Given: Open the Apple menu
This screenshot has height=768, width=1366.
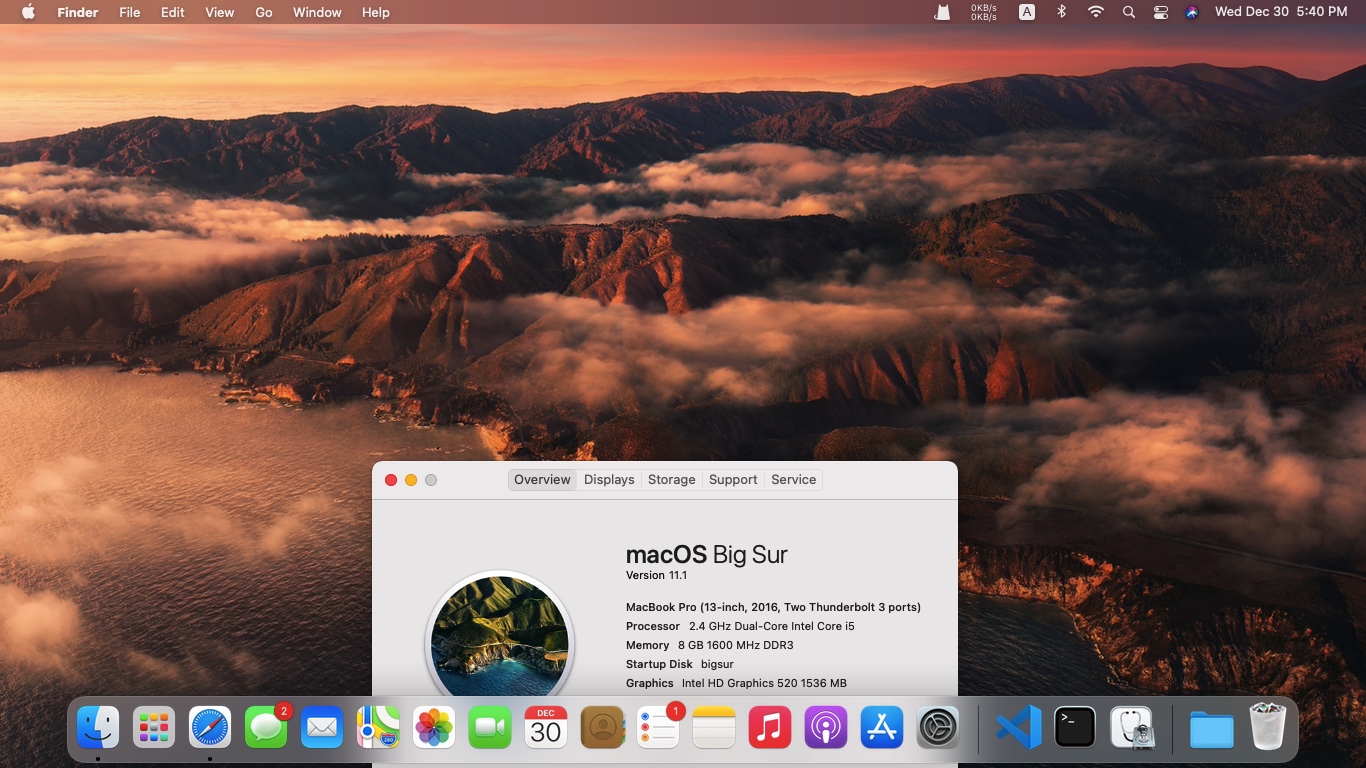Looking at the screenshot, I should (28, 12).
